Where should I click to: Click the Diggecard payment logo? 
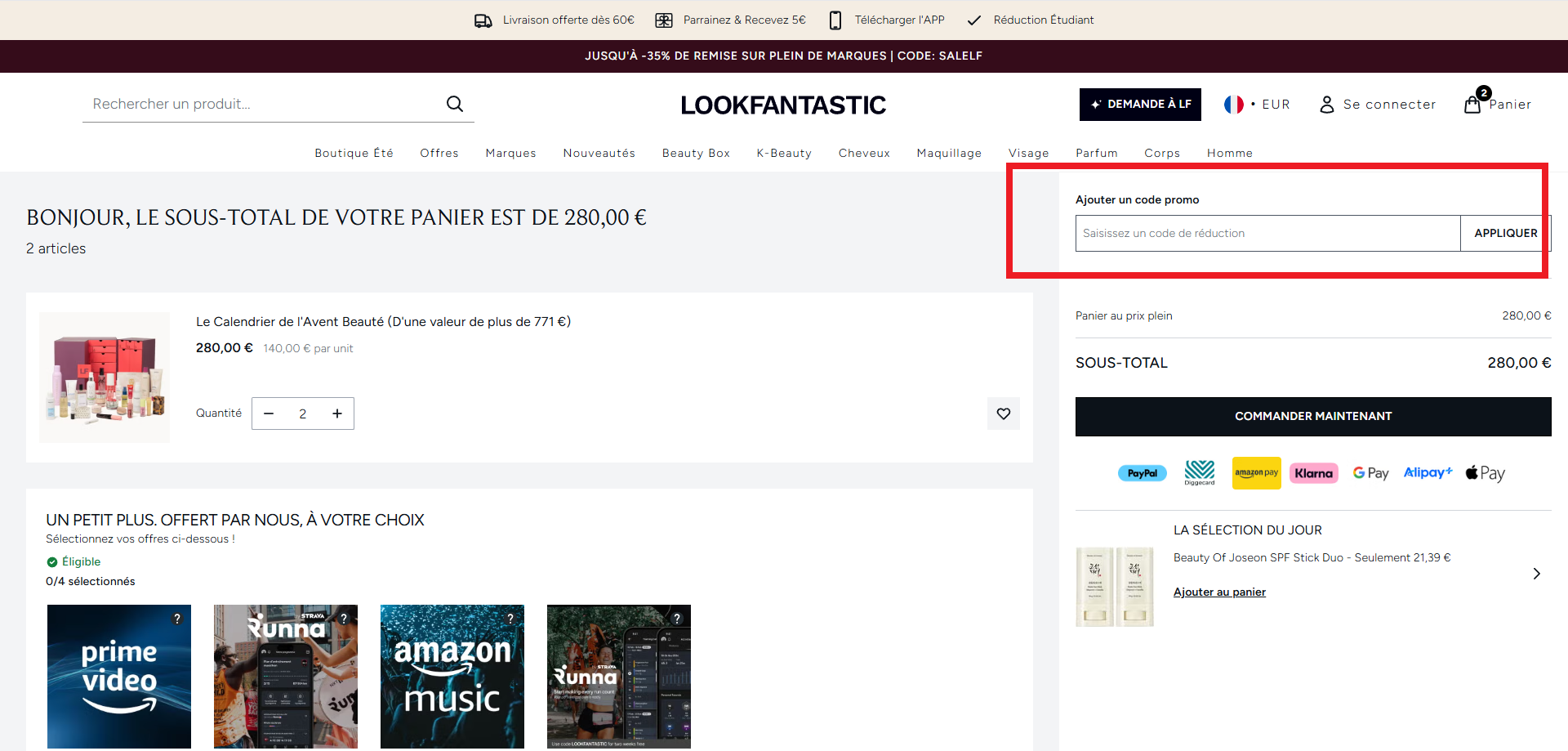point(1200,472)
